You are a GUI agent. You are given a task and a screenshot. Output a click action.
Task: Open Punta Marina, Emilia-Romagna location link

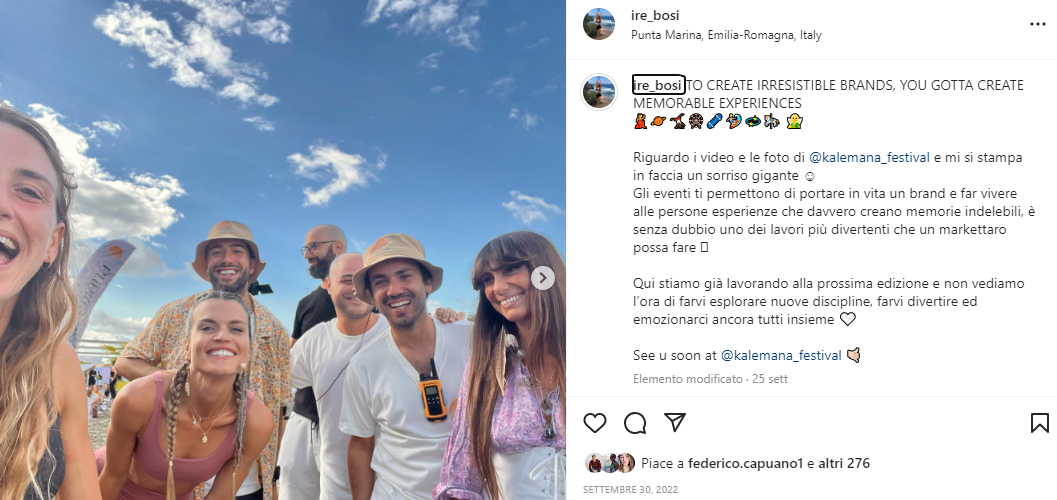click(726, 35)
